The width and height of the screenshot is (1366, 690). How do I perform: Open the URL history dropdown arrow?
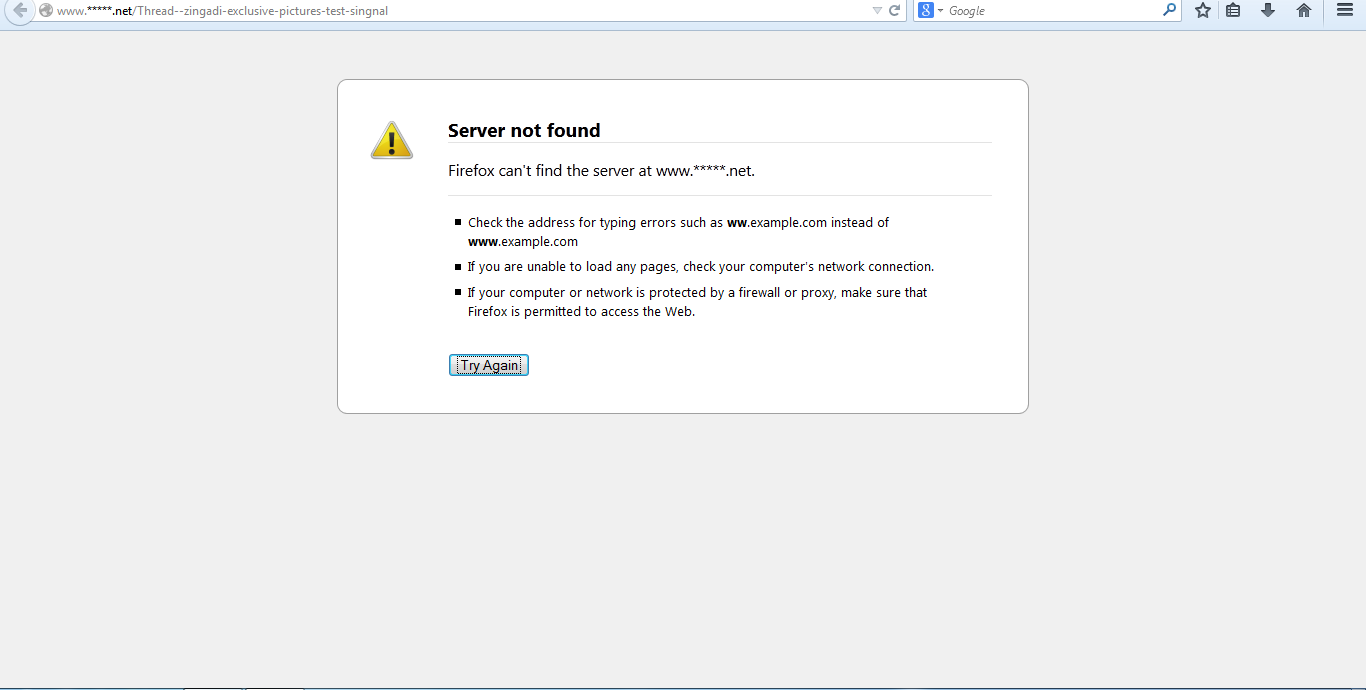pos(877,11)
